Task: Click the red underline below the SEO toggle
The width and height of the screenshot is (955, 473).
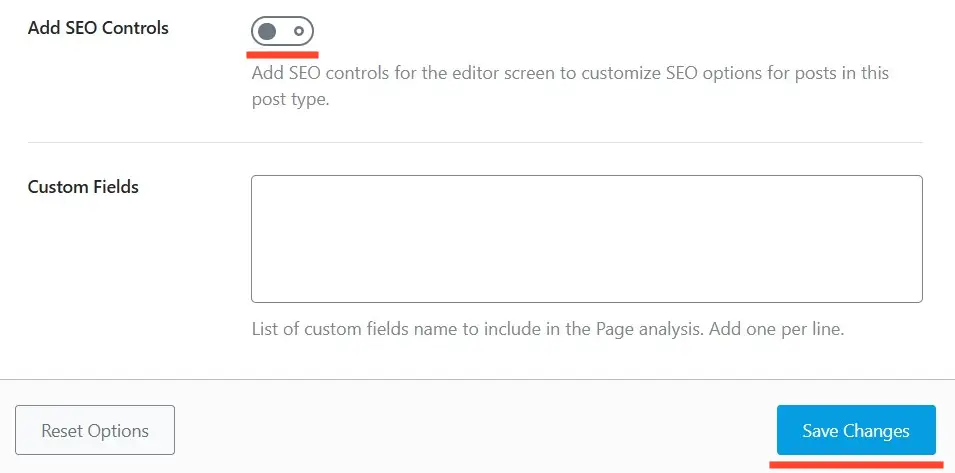Action: (284, 54)
